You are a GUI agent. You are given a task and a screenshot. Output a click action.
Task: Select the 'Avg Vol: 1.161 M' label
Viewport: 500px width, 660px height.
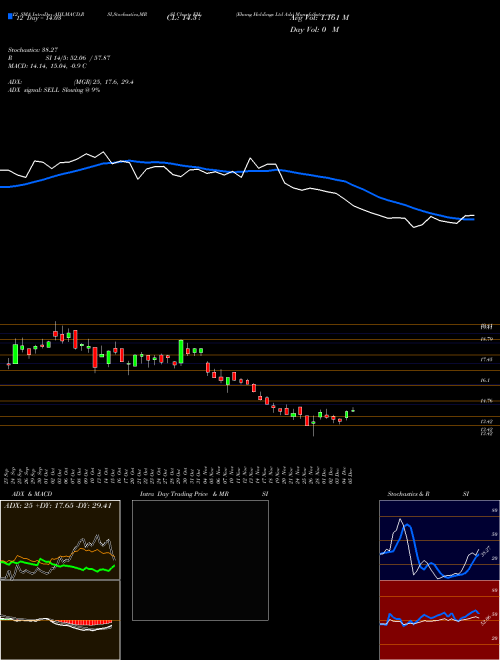[319, 18]
